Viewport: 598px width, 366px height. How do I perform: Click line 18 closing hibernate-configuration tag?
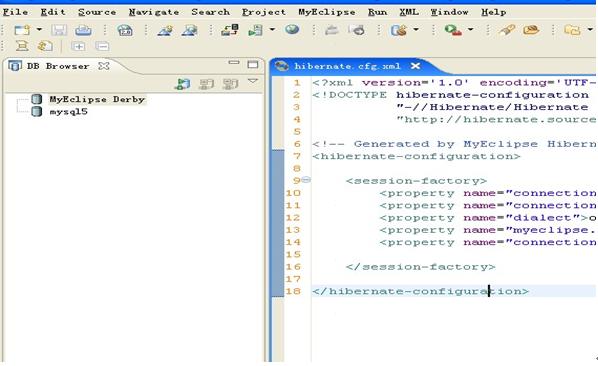click(420, 291)
